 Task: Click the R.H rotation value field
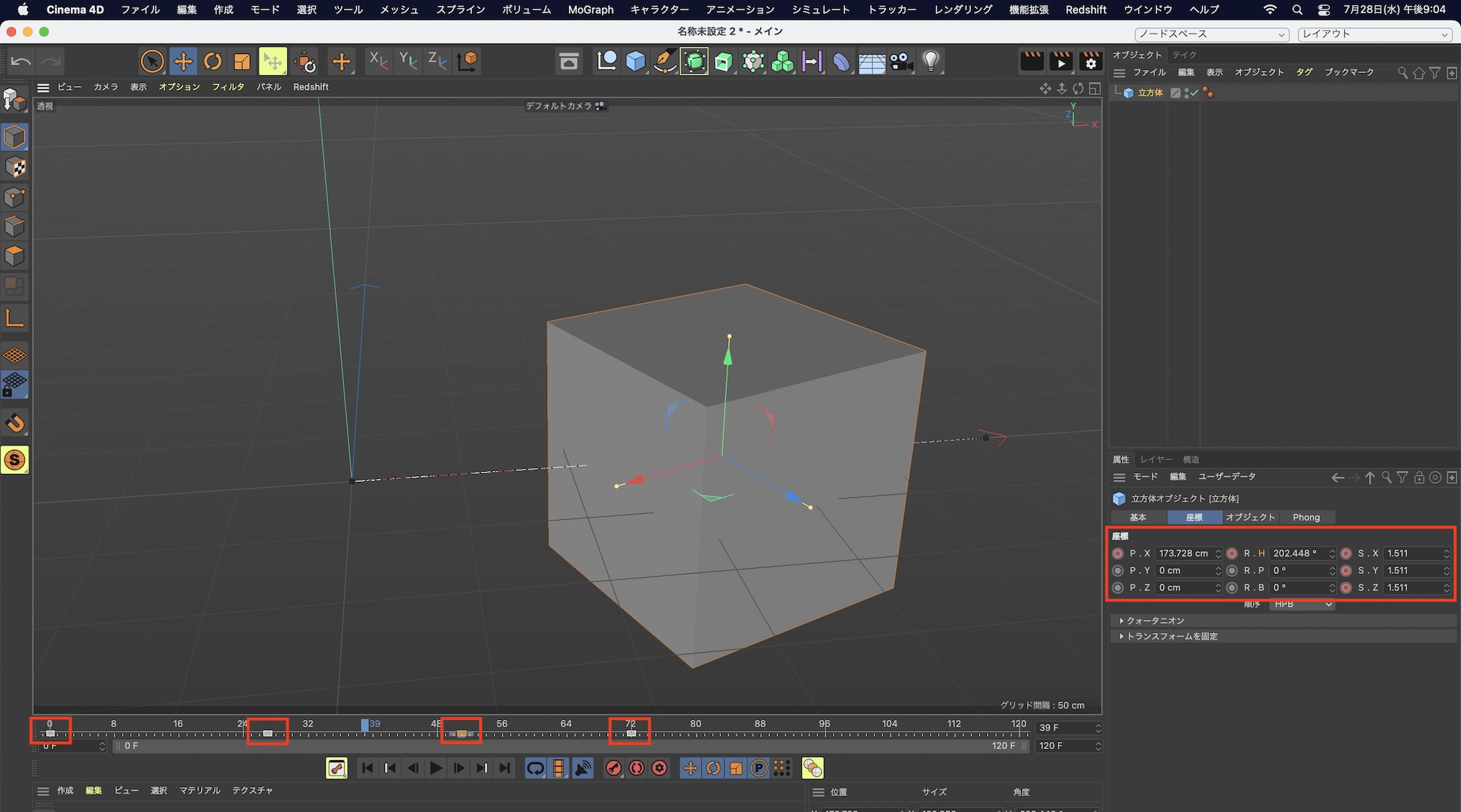click(x=1298, y=554)
